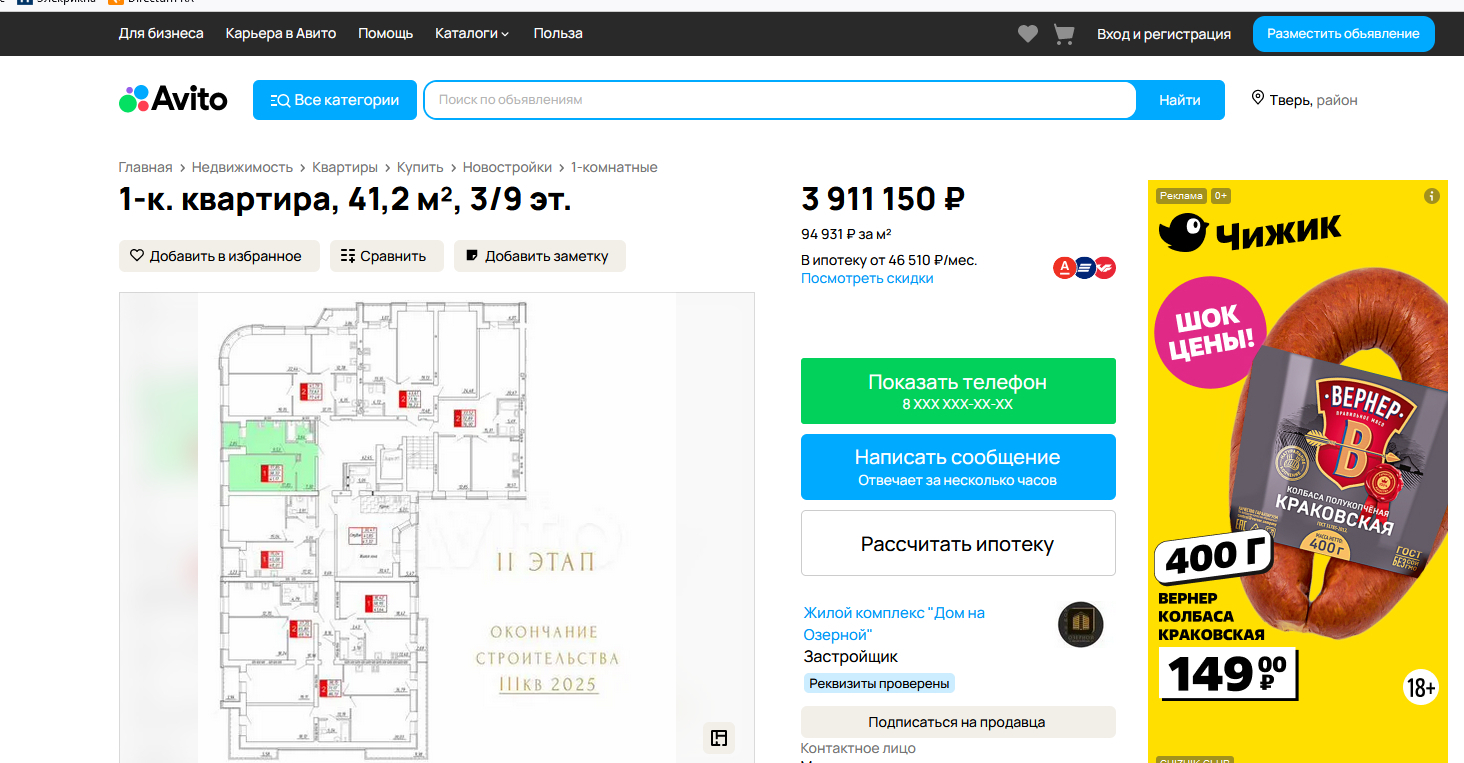
Task: Open 1-комнатные breadcrumb
Action: point(614,167)
